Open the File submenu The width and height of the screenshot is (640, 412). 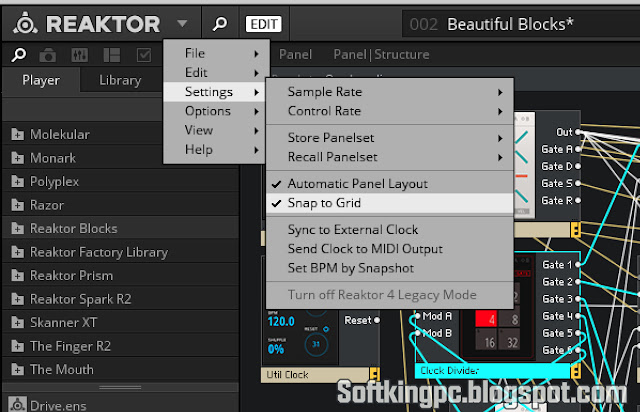coord(216,53)
